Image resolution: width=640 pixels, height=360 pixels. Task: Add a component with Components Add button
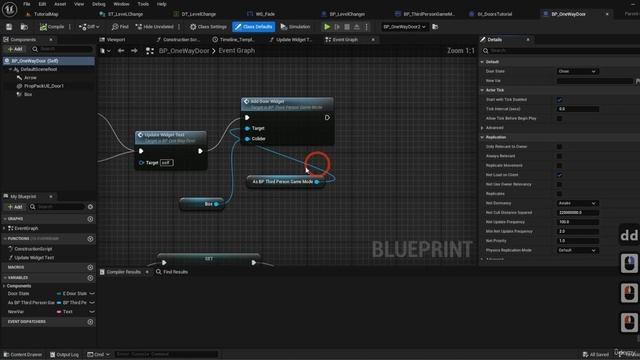[15, 49]
